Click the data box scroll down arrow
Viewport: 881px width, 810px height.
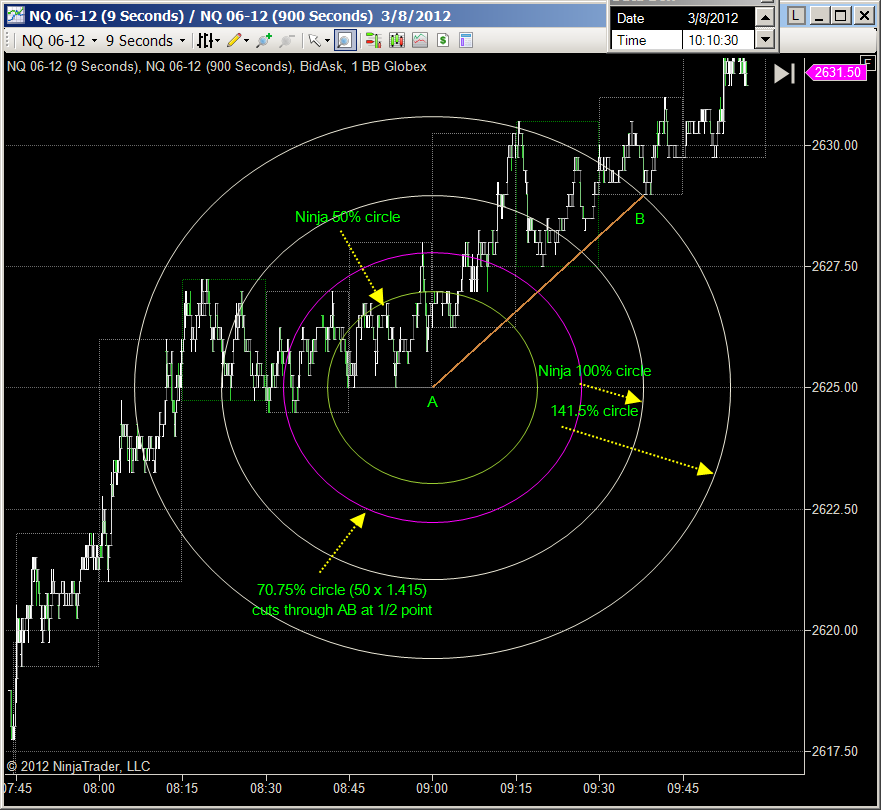click(765, 39)
